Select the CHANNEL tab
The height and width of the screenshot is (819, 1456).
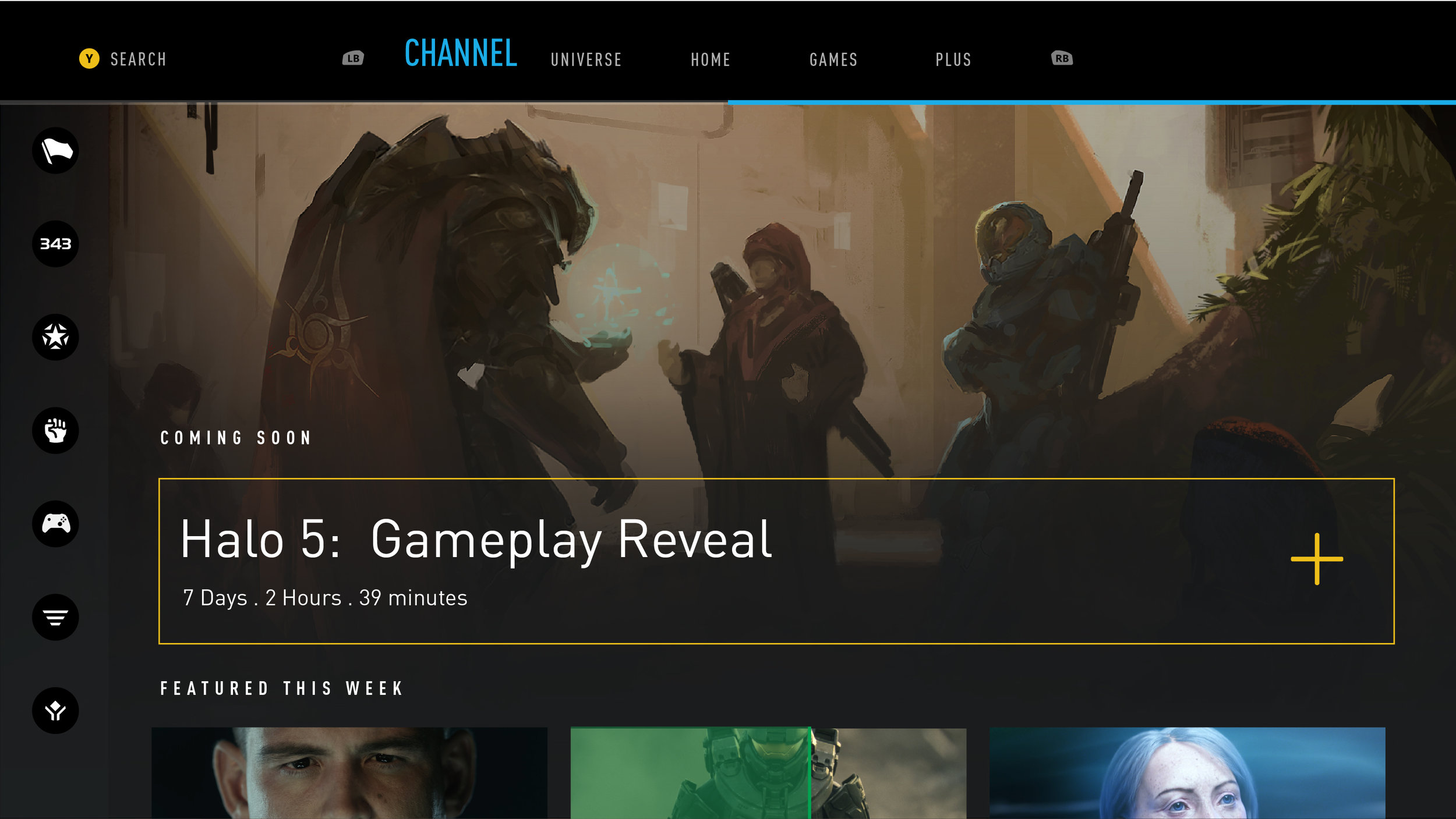tap(461, 54)
